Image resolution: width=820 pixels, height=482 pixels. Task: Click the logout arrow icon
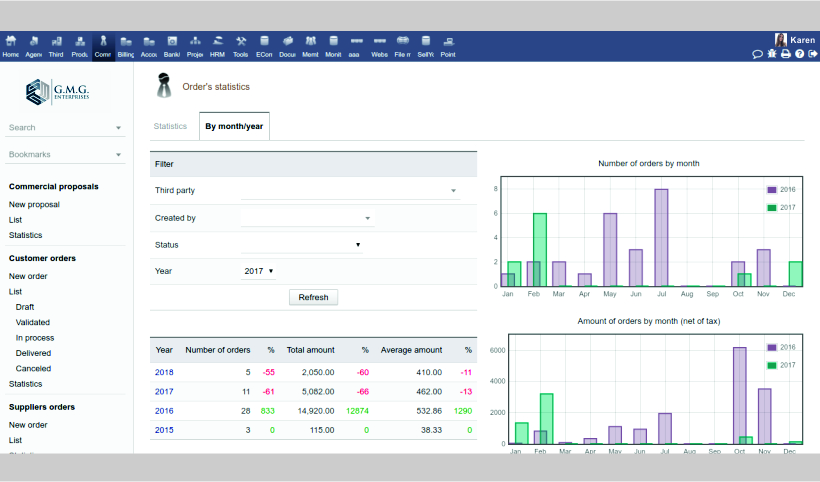point(812,54)
